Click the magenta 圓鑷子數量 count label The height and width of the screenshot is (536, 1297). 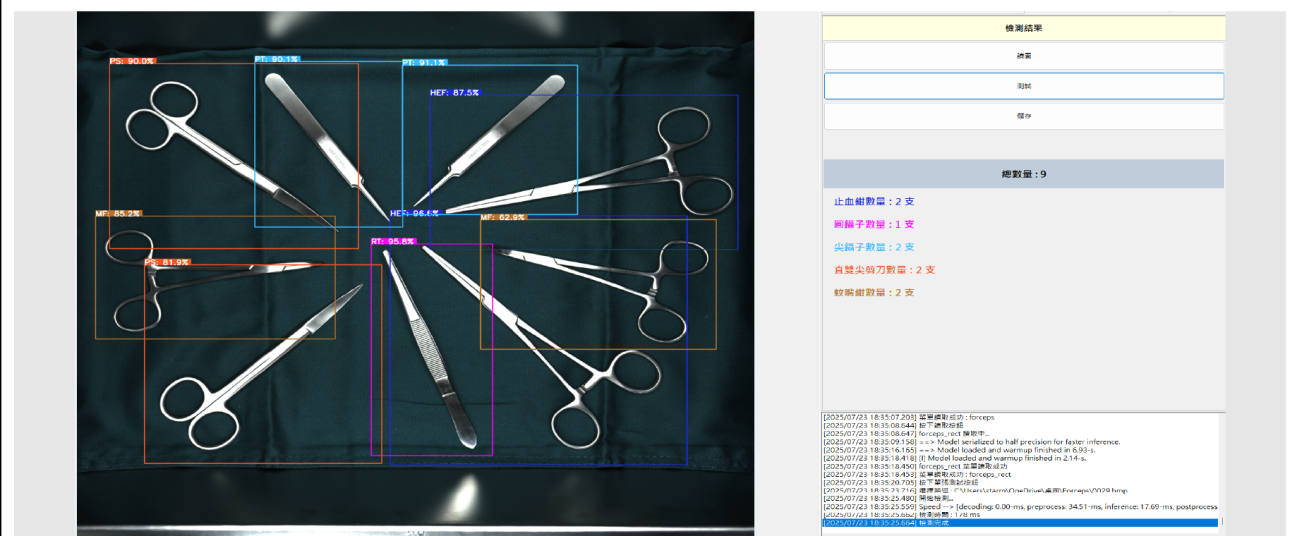point(874,225)
